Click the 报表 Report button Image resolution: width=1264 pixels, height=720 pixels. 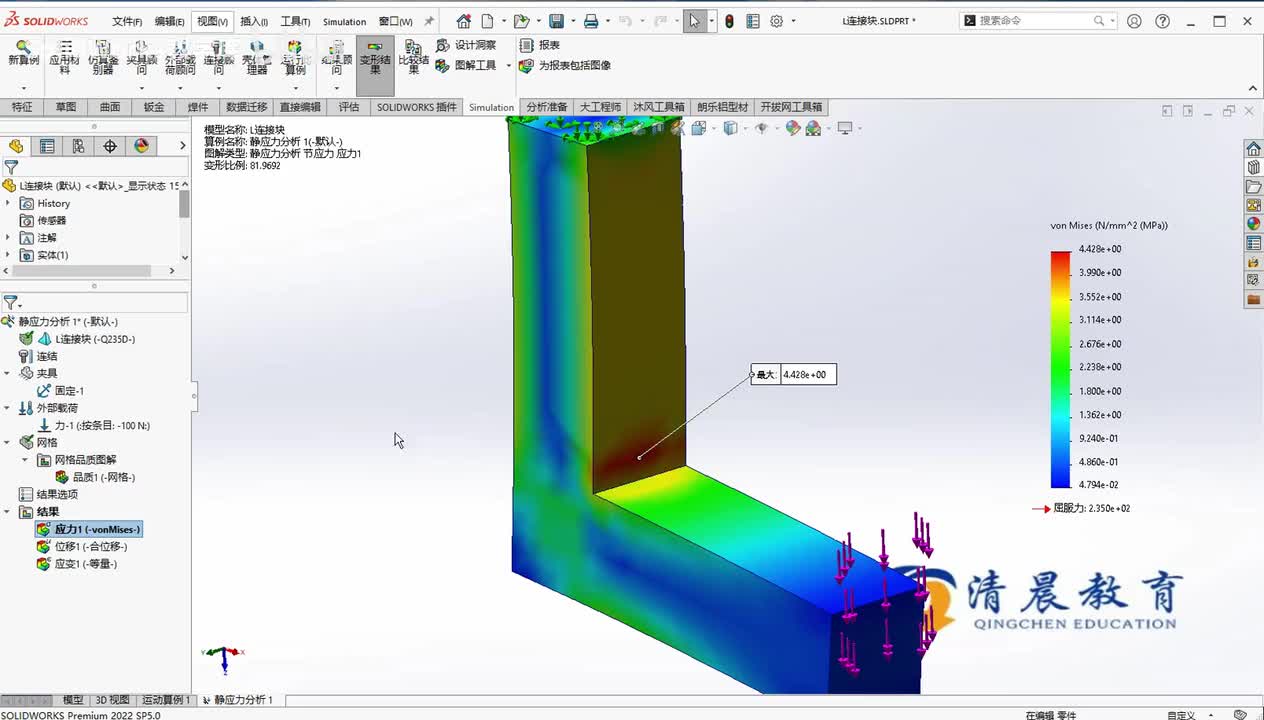(x=540, y=45)
